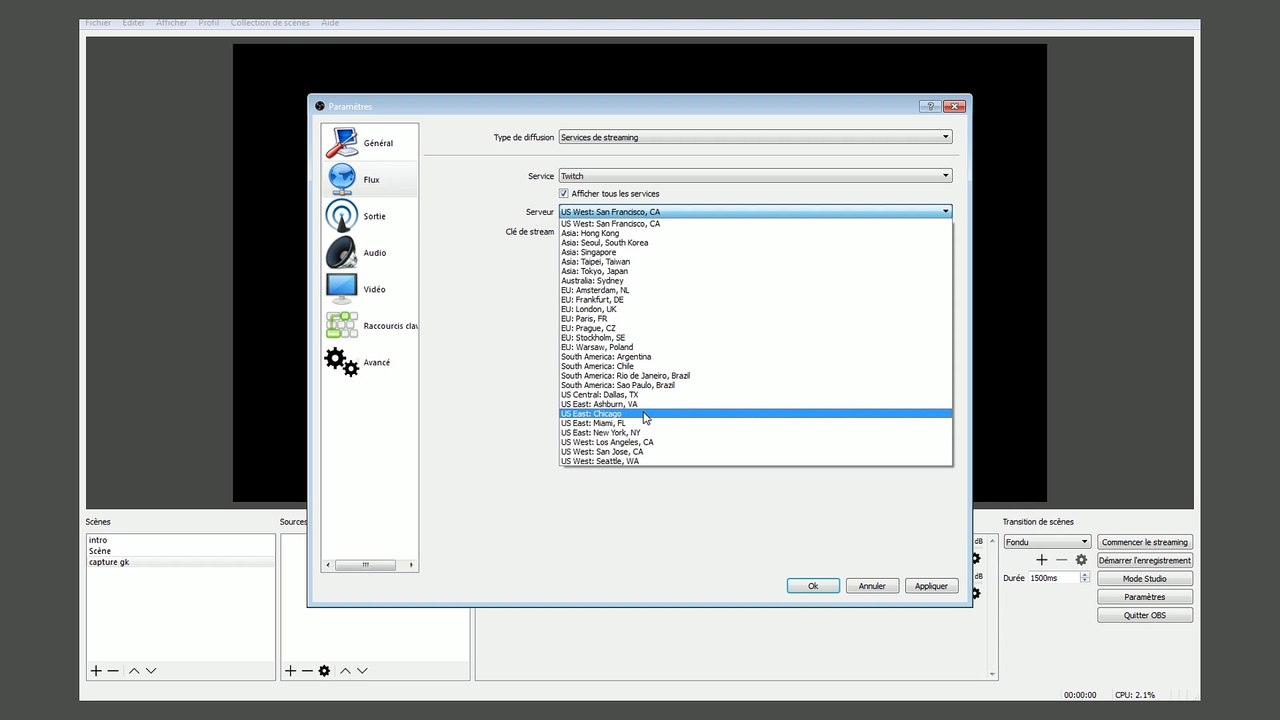Remove transition with the minus icon
The image size is (1280, 720).
pyautogui.click(x=1061, y=560)
